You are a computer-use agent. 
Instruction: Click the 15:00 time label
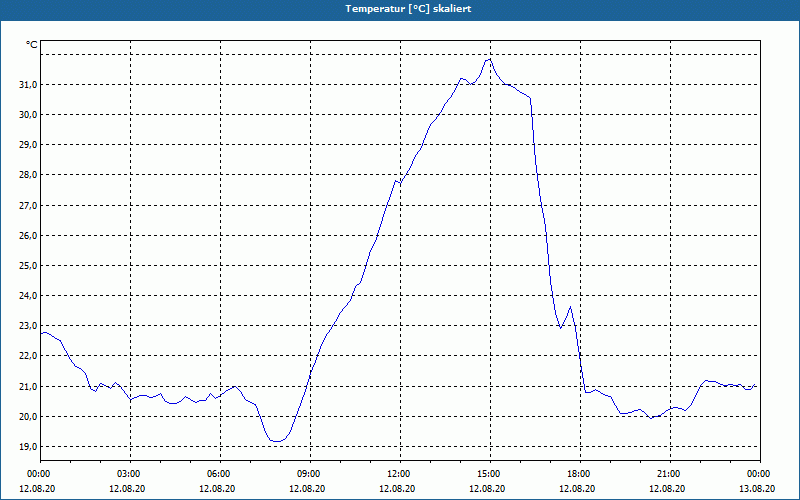tap(490, 474)
